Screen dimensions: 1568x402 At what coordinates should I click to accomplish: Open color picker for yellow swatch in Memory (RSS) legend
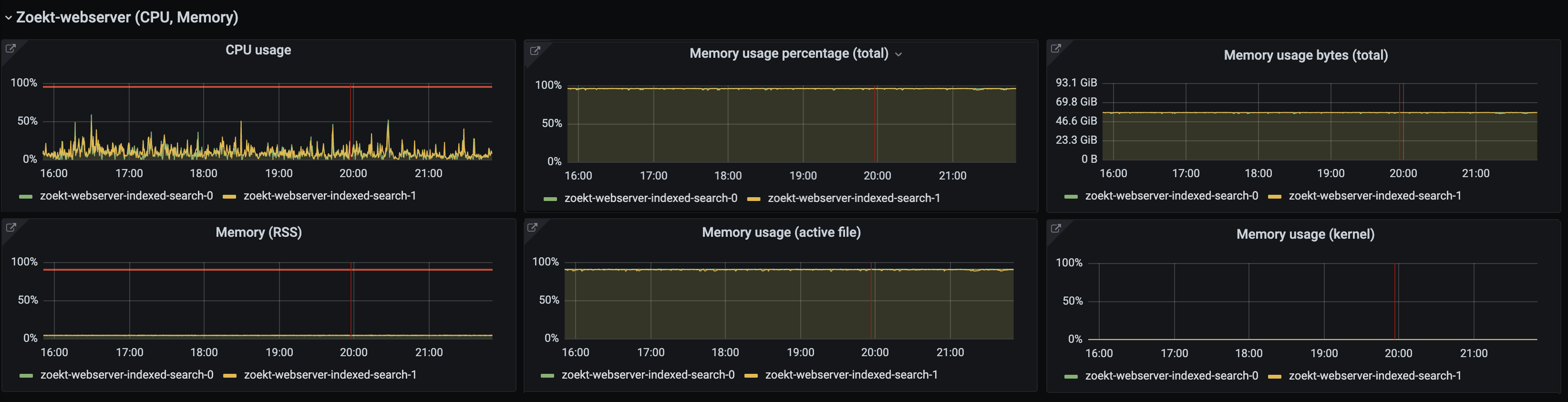pyautogui.click(x=229, y=376)
